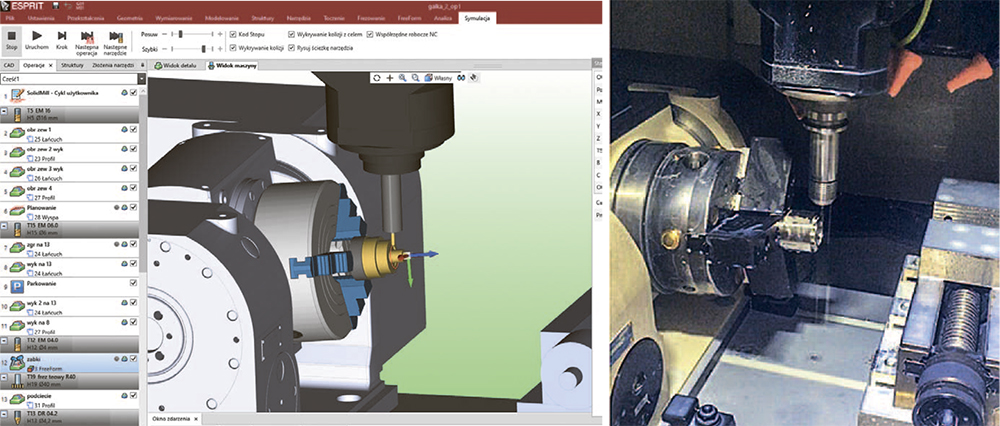Open the Geometria ribbon tab
This screenshot has height=426, width=1000.
[130, 19]
